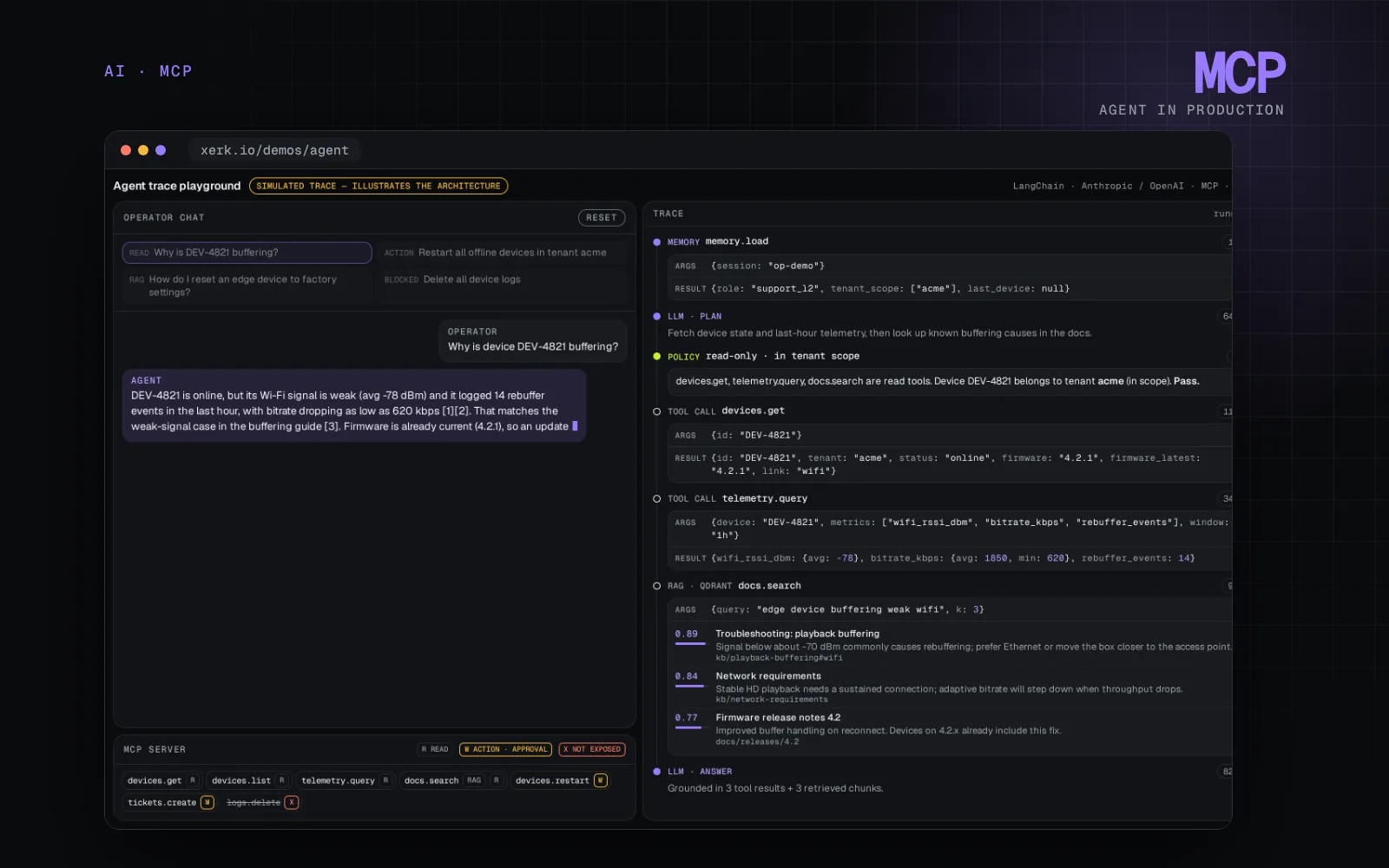1389x868 pixels.
Task: Click the agent's reply about weak Wi-Fi signal
Action: point(354,405)
